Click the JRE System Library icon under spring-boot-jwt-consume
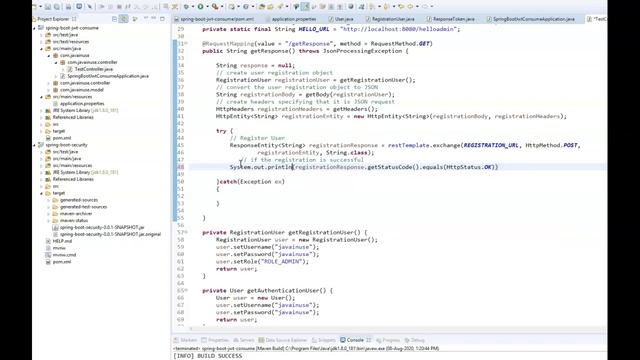 (48, 111)
